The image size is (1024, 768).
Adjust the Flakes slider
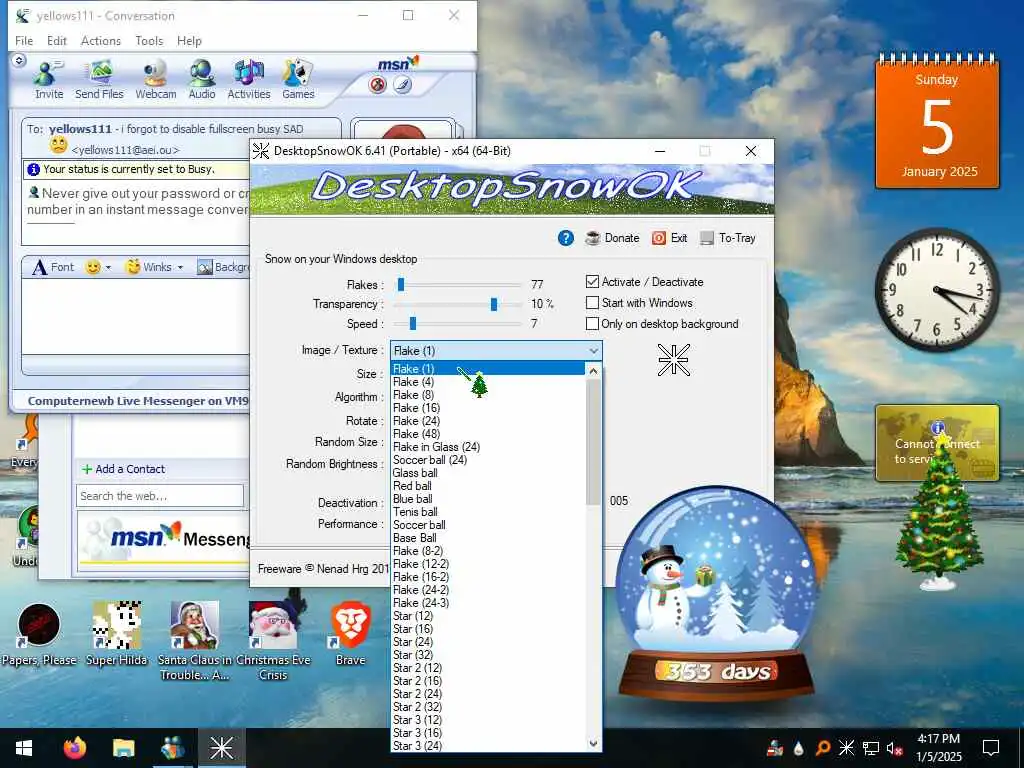[x=401, y=284]
